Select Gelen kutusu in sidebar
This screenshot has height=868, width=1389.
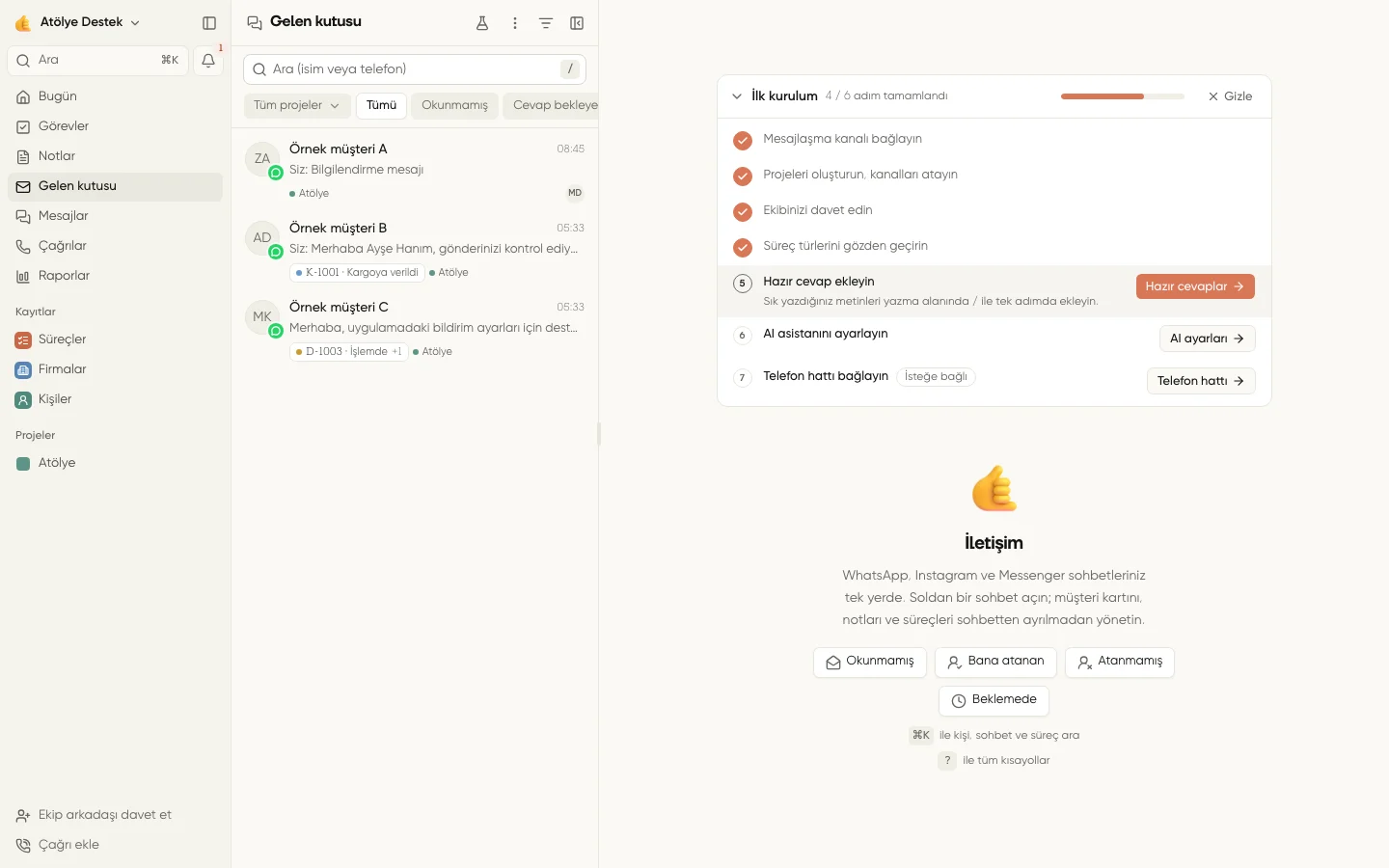click(115, 186)
